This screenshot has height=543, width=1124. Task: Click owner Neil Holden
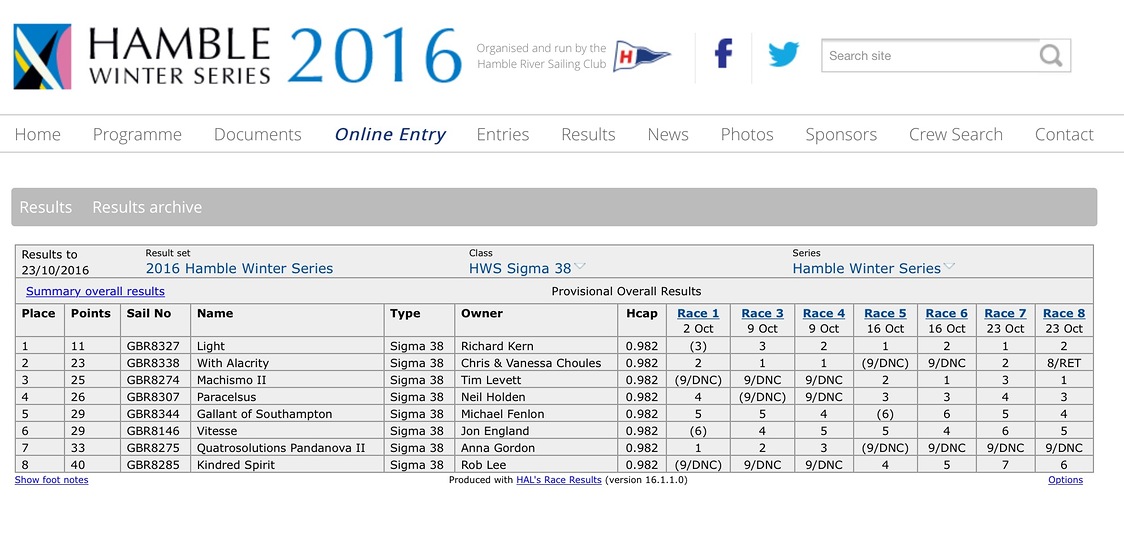point(493,397)
